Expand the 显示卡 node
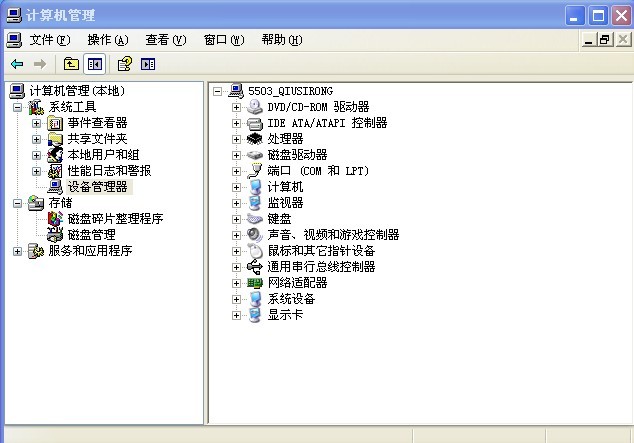This screenshot has height=443, width=634. pyautogui.click(x=237, y=315)
